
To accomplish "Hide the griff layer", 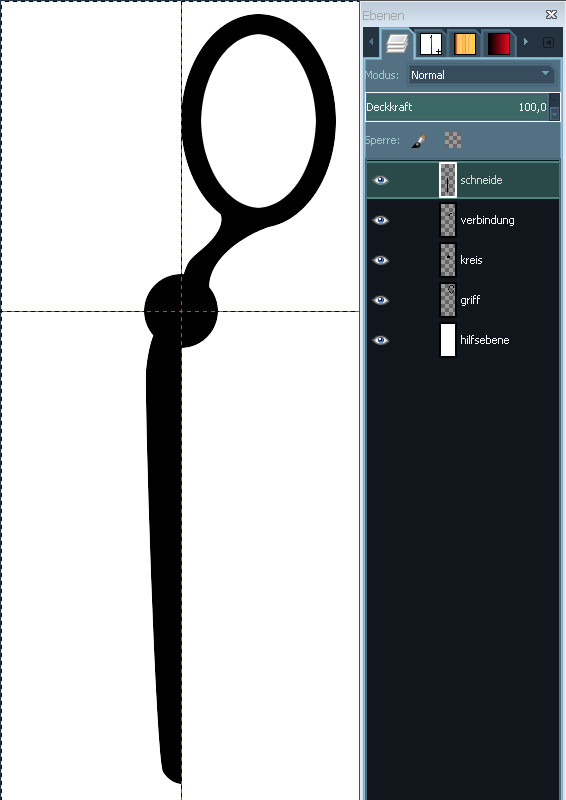I will pos(380,300).
